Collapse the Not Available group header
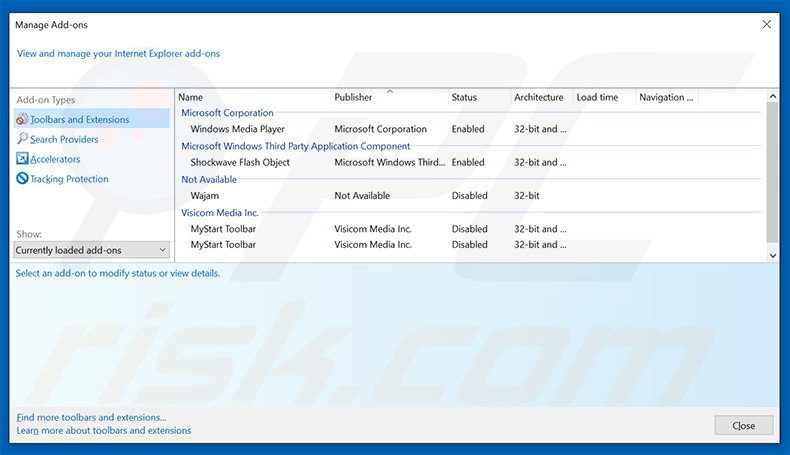 [x=209, y=179]
